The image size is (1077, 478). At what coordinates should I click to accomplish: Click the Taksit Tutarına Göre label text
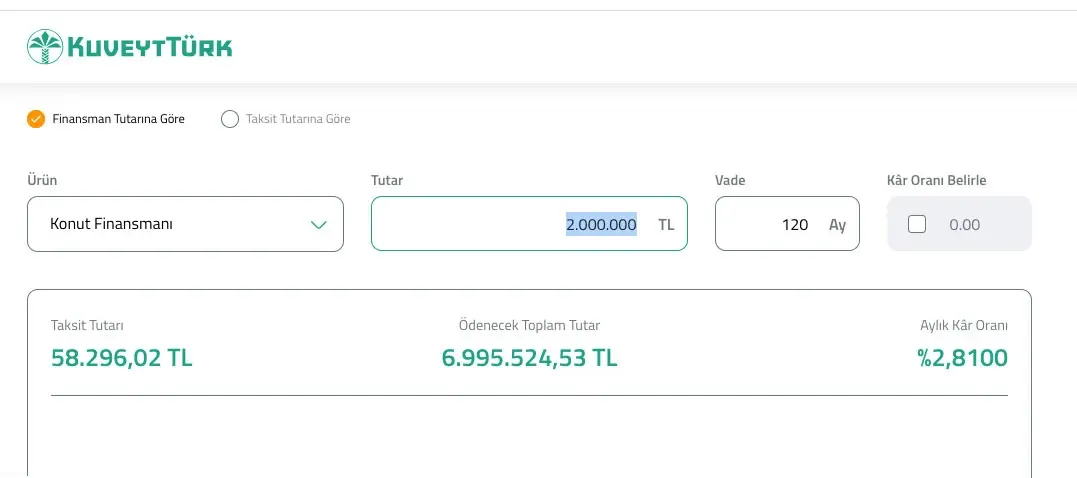298,119
